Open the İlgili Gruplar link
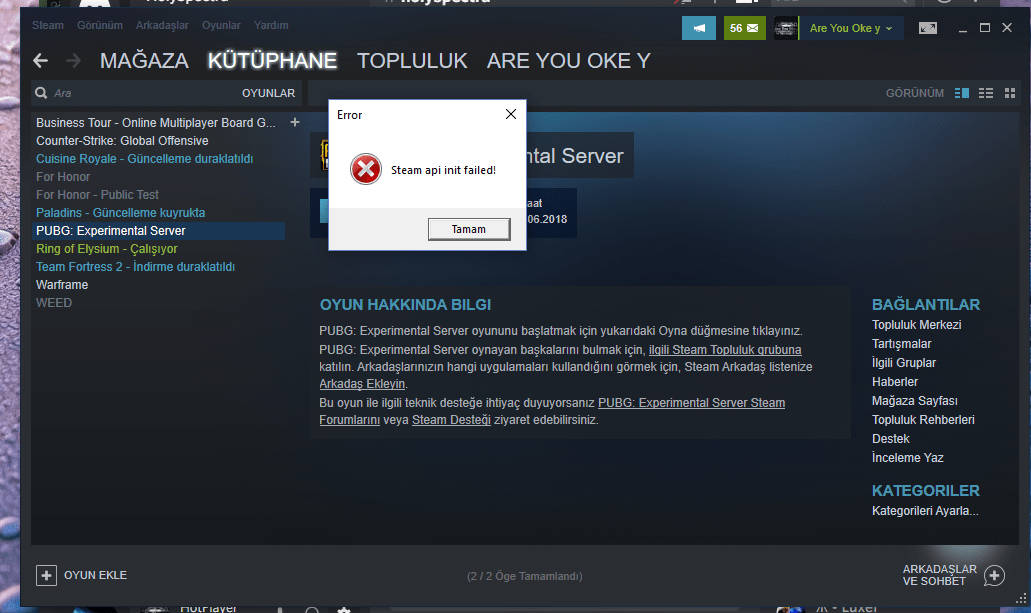This screenshot has height=613, width=1031. pyautogui.click(x=903, y=363)
